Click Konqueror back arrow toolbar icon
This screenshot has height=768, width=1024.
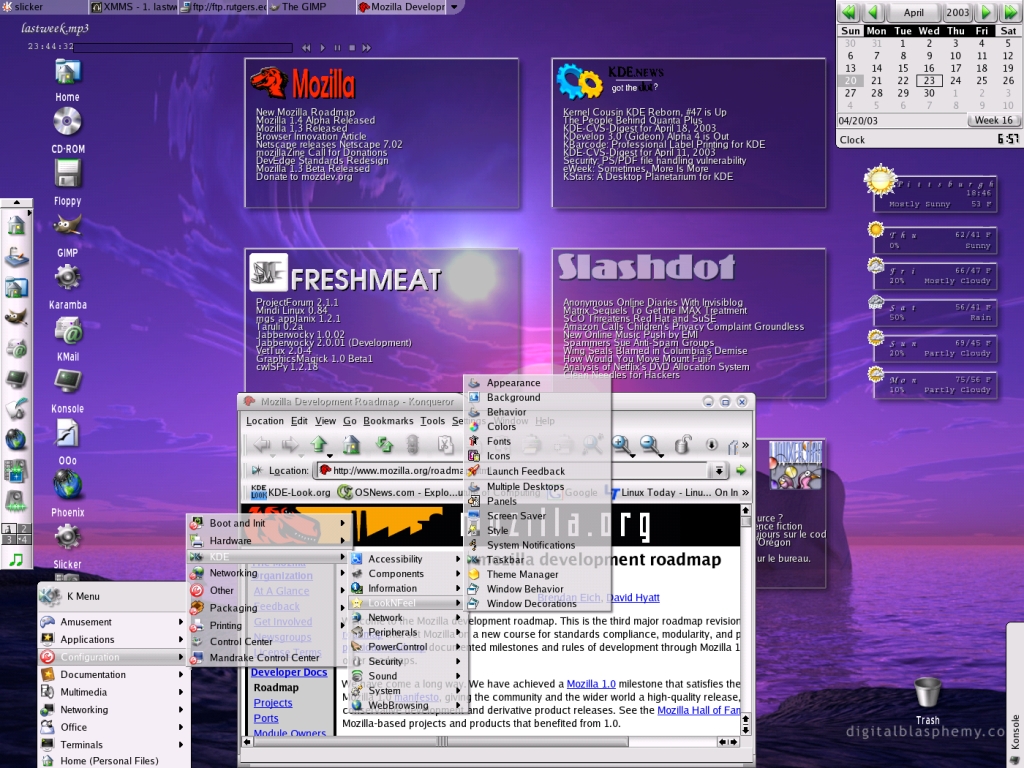point(263,445)
